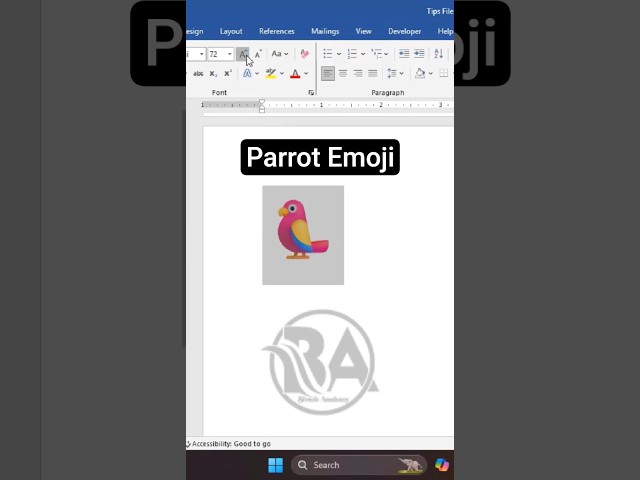Select the parrot emoji in document

[x=303, y=235]
